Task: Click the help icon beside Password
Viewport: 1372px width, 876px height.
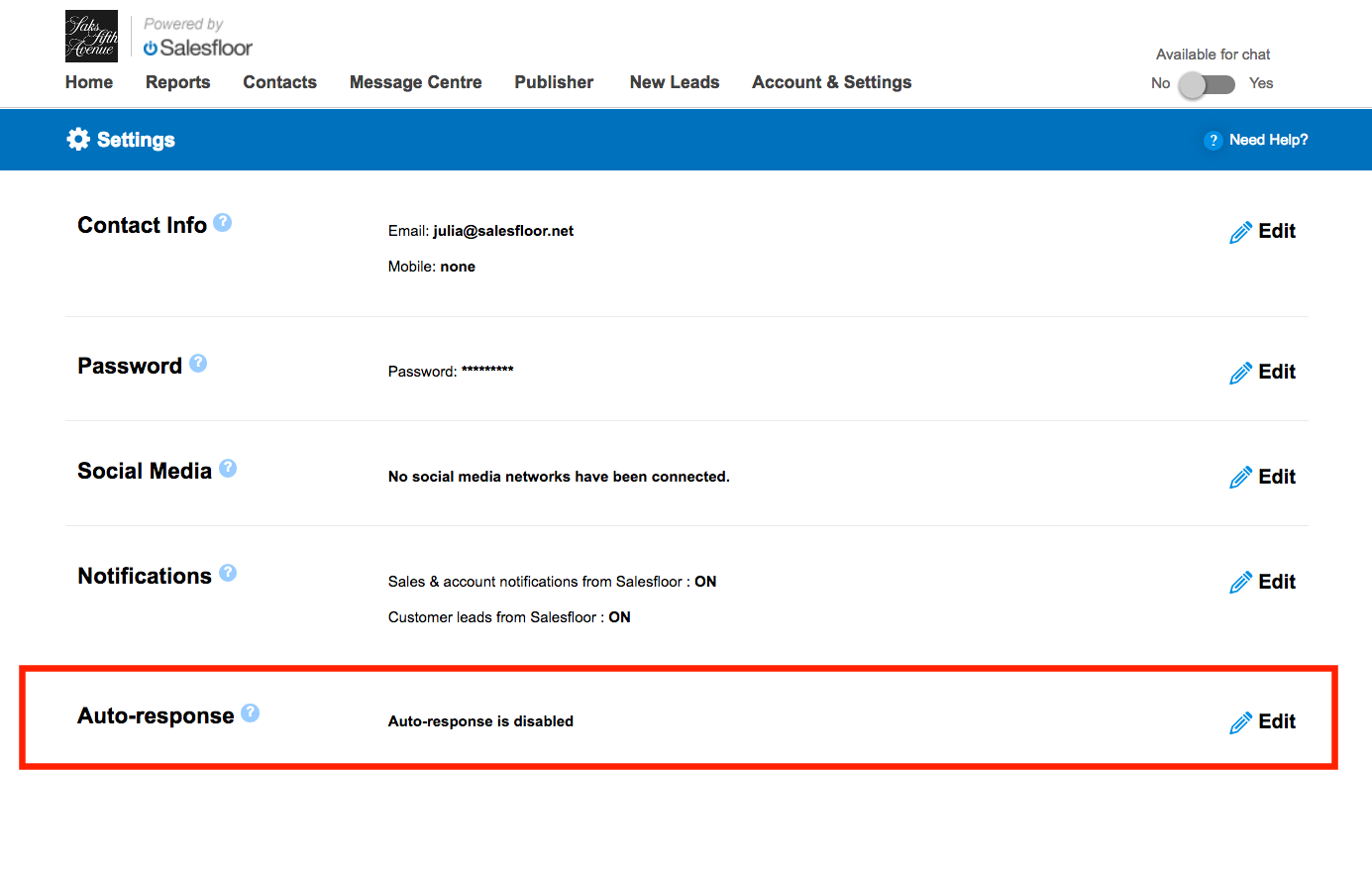Action: 198,364
